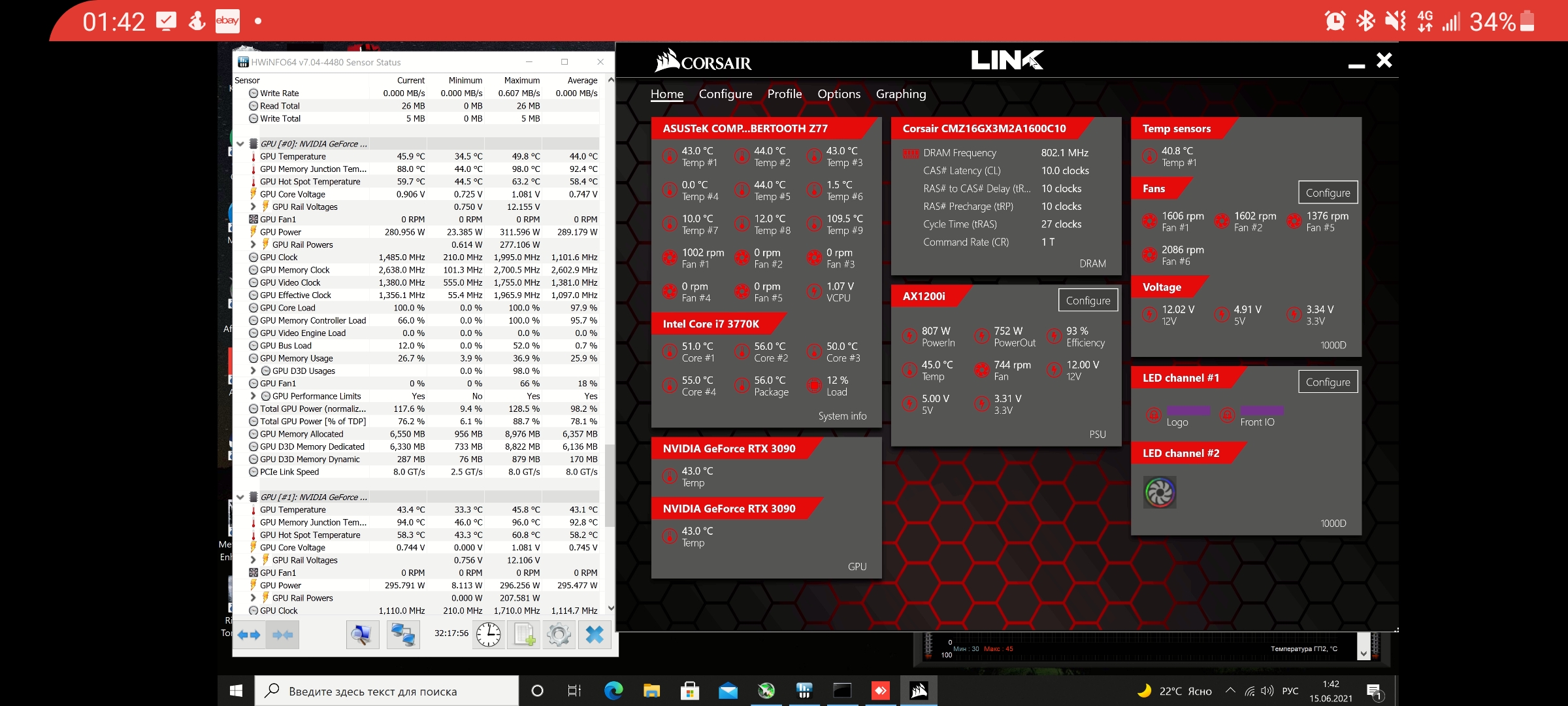Viewport: 1568px width, 706px height.
Task: Expand the GPU D3D Usages row
Action: (253, 371)
